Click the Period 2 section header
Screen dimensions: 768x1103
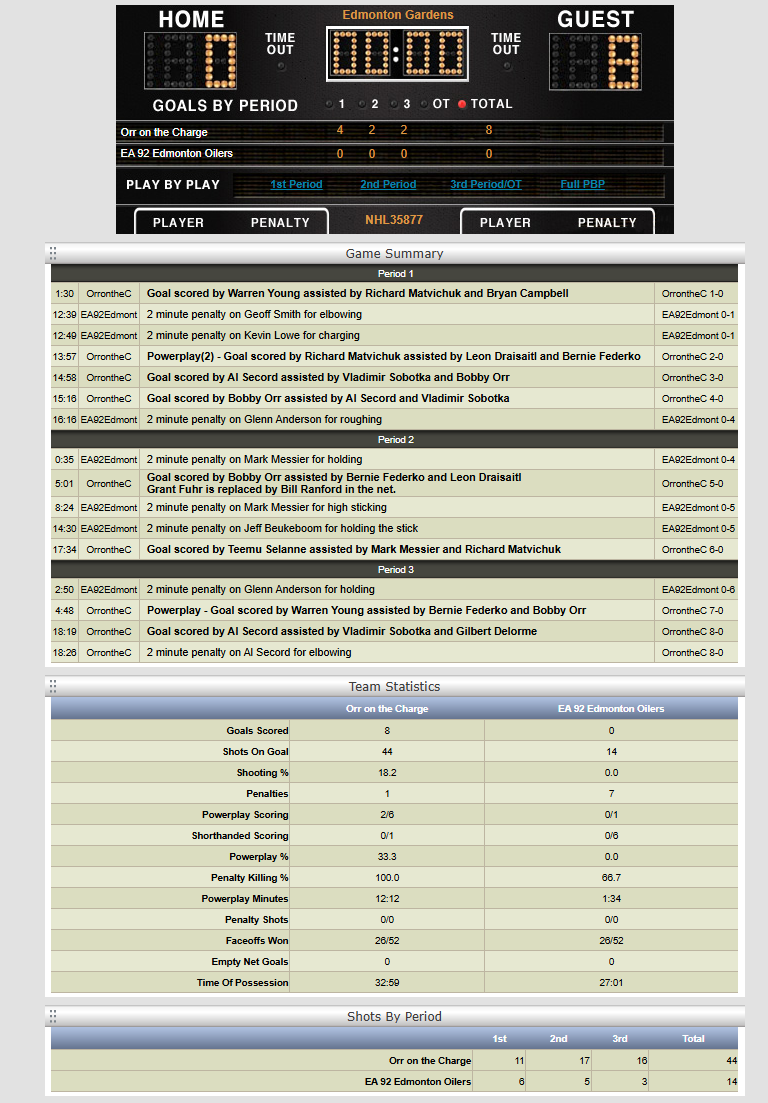point(395,440)
